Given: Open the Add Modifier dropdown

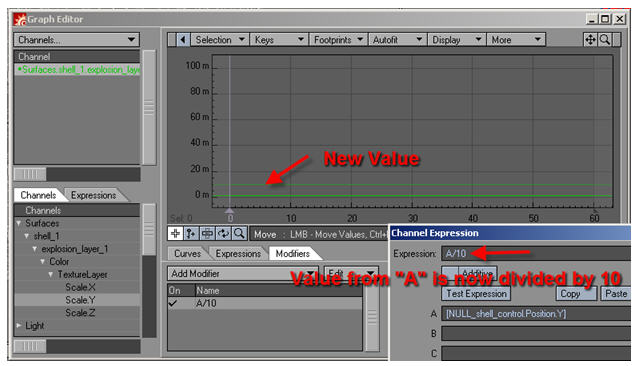Looking at the screenshot, I should tap(243, 273).
